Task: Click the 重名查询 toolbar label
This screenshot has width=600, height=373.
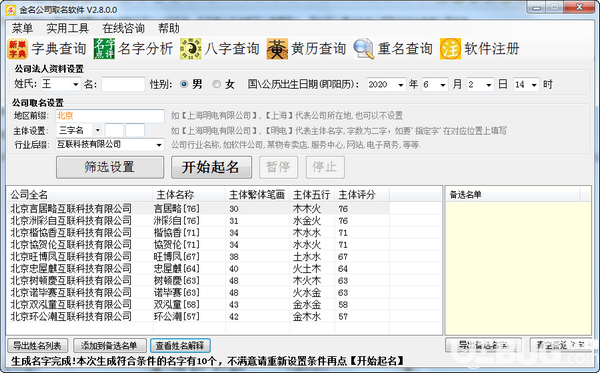Action: click(x=405, y=49)
